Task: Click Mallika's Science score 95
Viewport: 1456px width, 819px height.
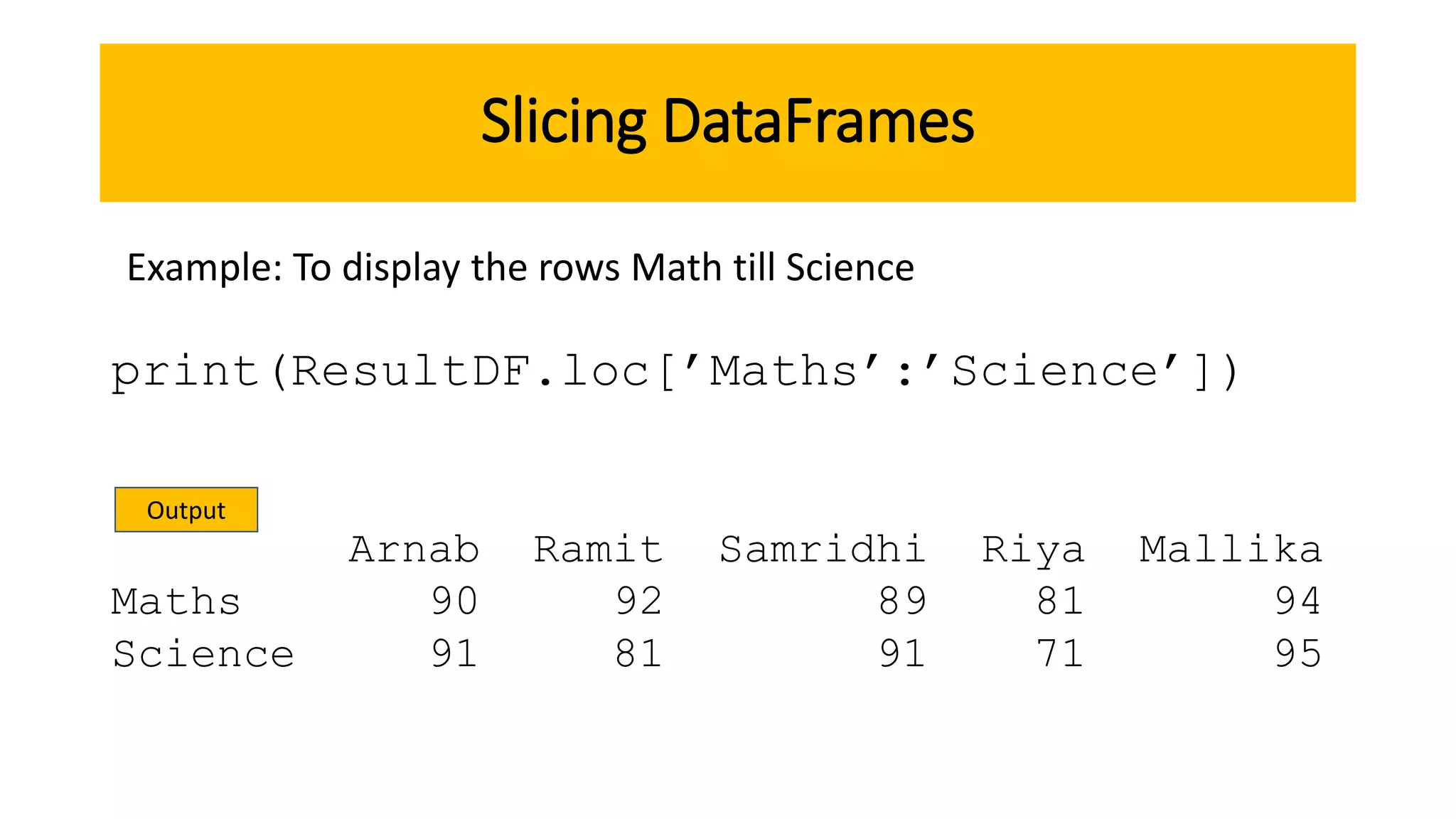Action: pos(1298,654)
